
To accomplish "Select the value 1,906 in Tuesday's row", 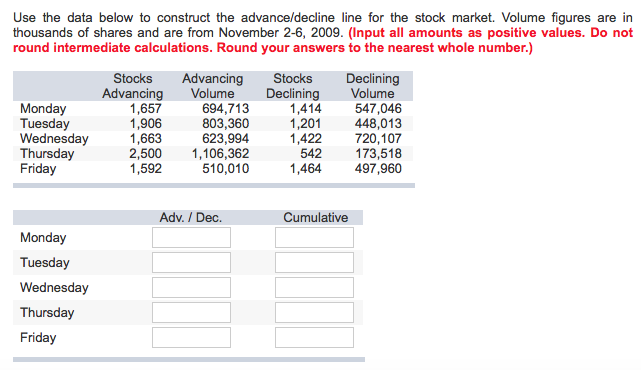I will pyautogui.click(x=146, y=123).
